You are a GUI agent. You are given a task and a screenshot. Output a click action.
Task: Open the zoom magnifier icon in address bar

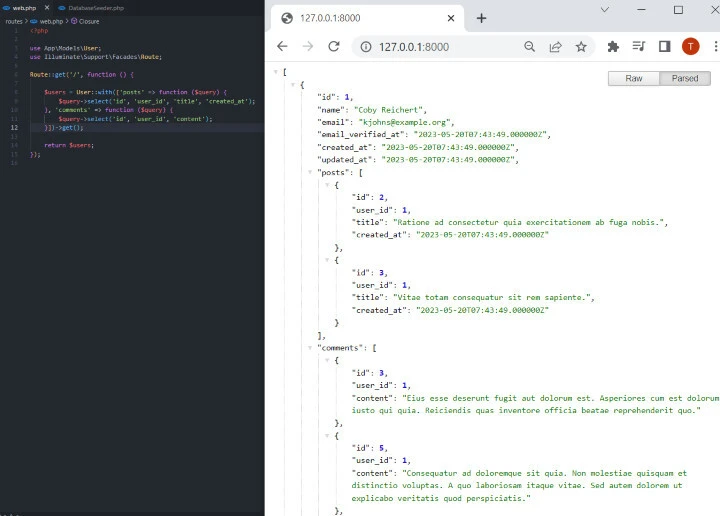pos(530,47)
